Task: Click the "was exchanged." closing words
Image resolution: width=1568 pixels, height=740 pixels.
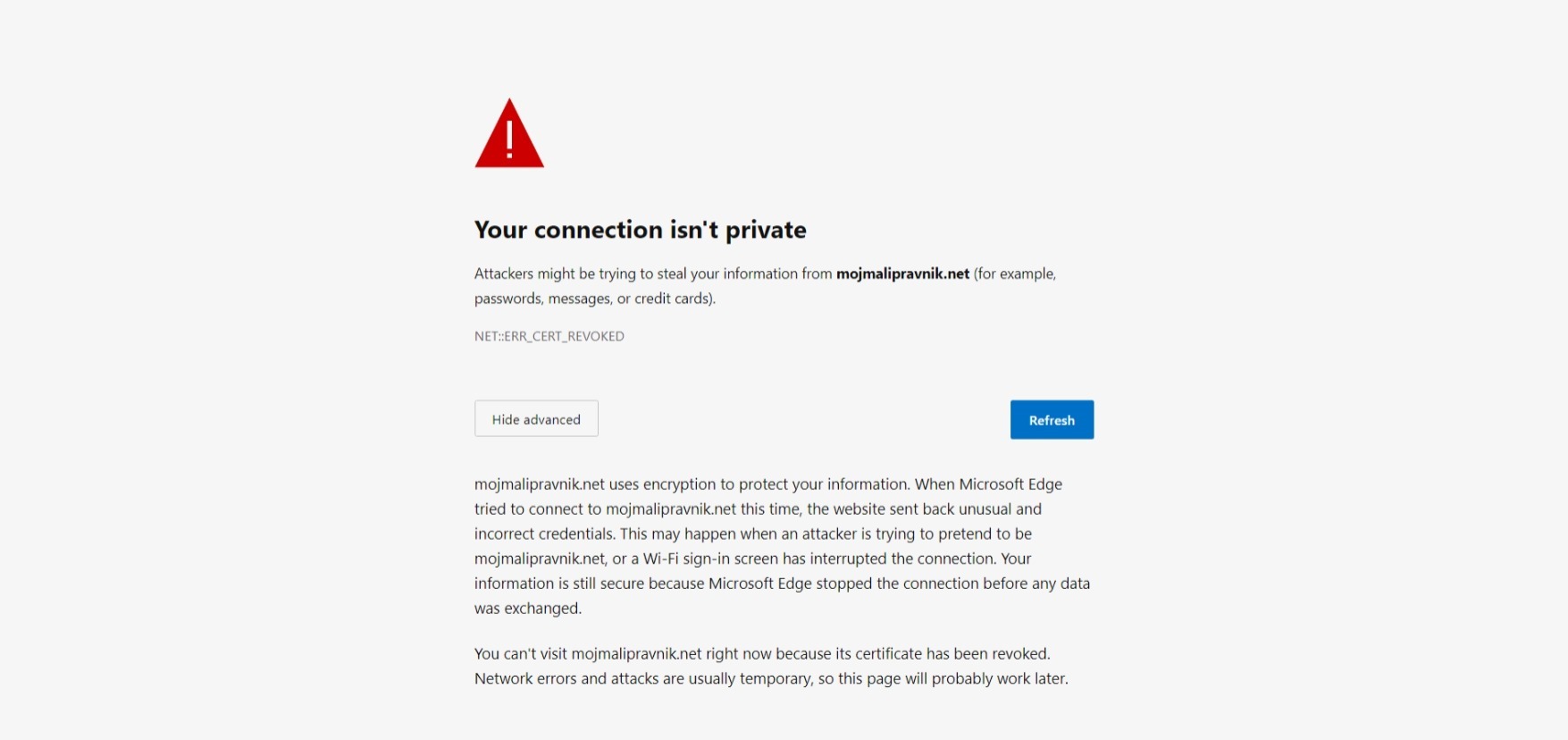Action: [528, 609]
